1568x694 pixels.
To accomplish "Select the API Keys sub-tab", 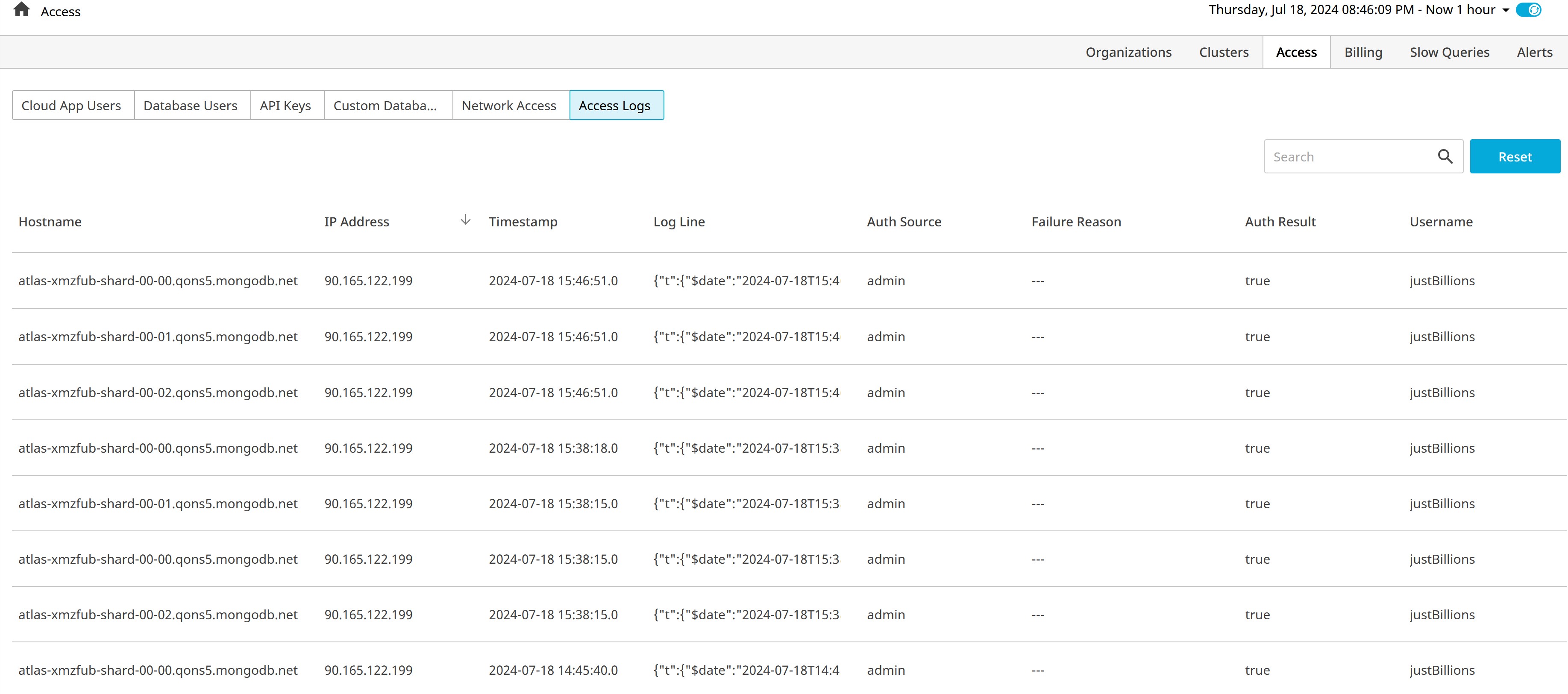I will pos(285,106).
